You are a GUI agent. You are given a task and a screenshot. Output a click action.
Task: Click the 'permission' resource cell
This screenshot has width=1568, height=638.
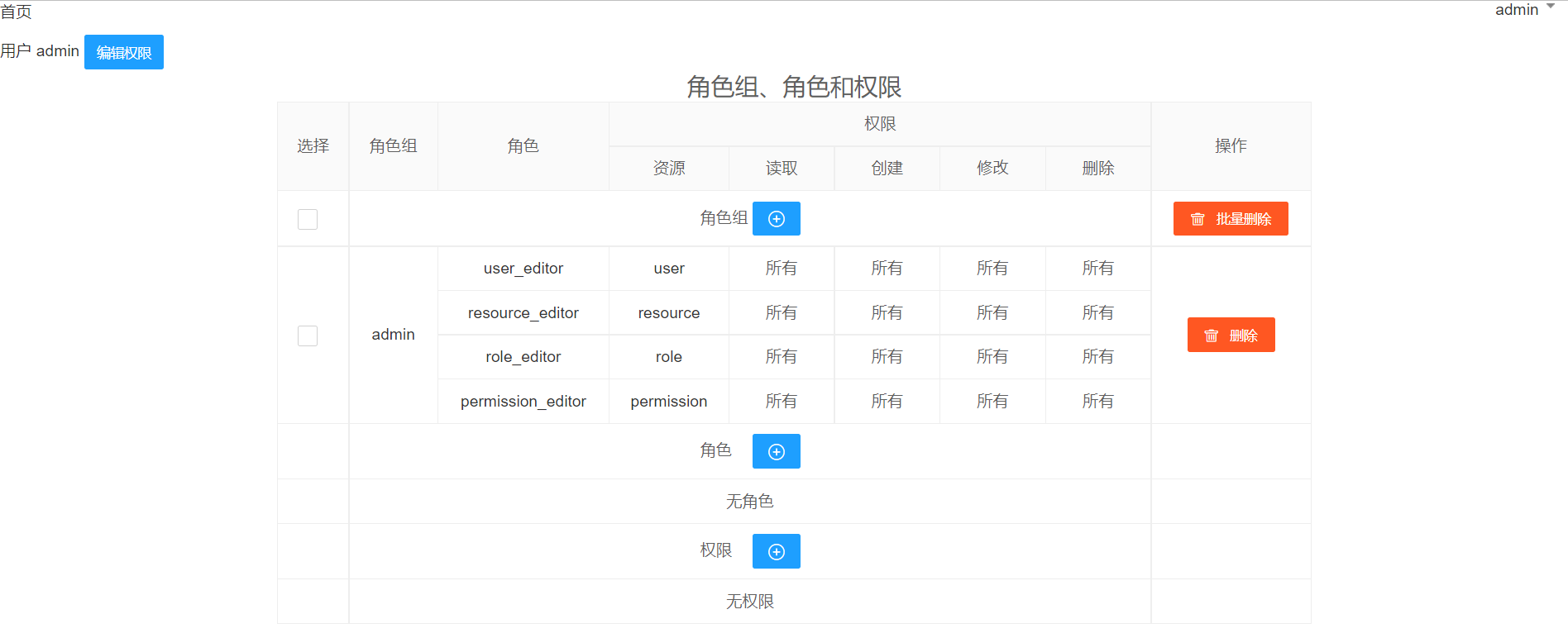(669, 402)
